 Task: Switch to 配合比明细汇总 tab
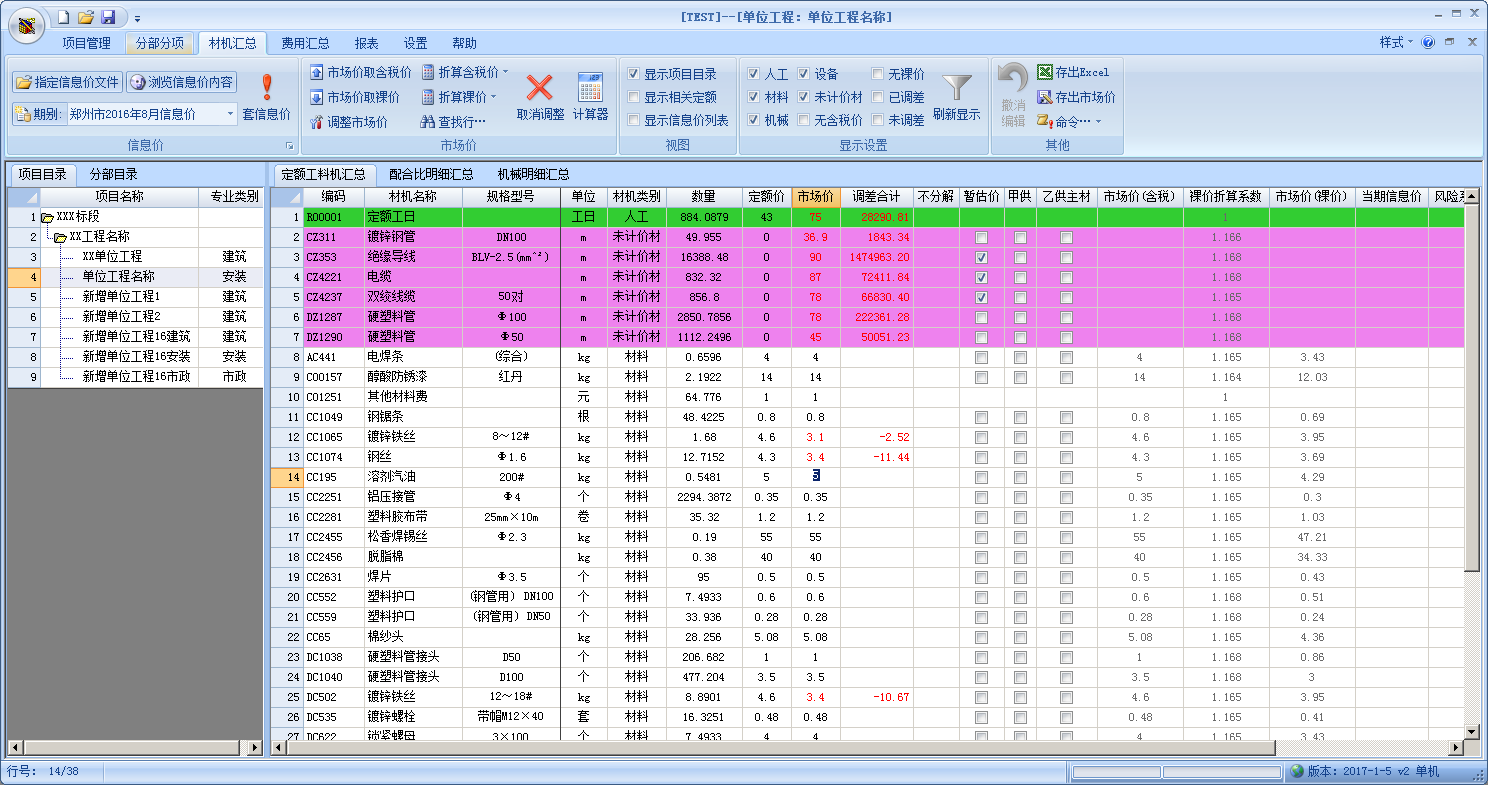[431, 174]
